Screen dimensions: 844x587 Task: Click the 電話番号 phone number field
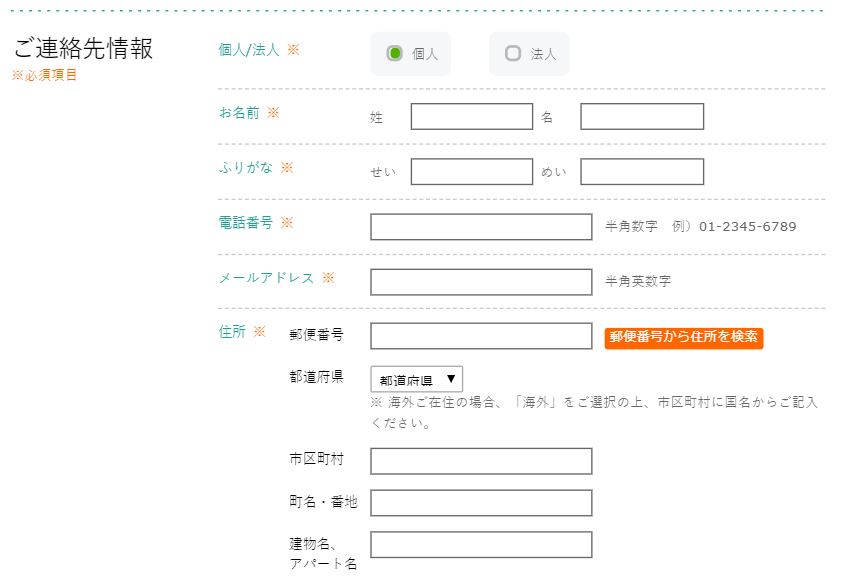click(x=481, y=227)
